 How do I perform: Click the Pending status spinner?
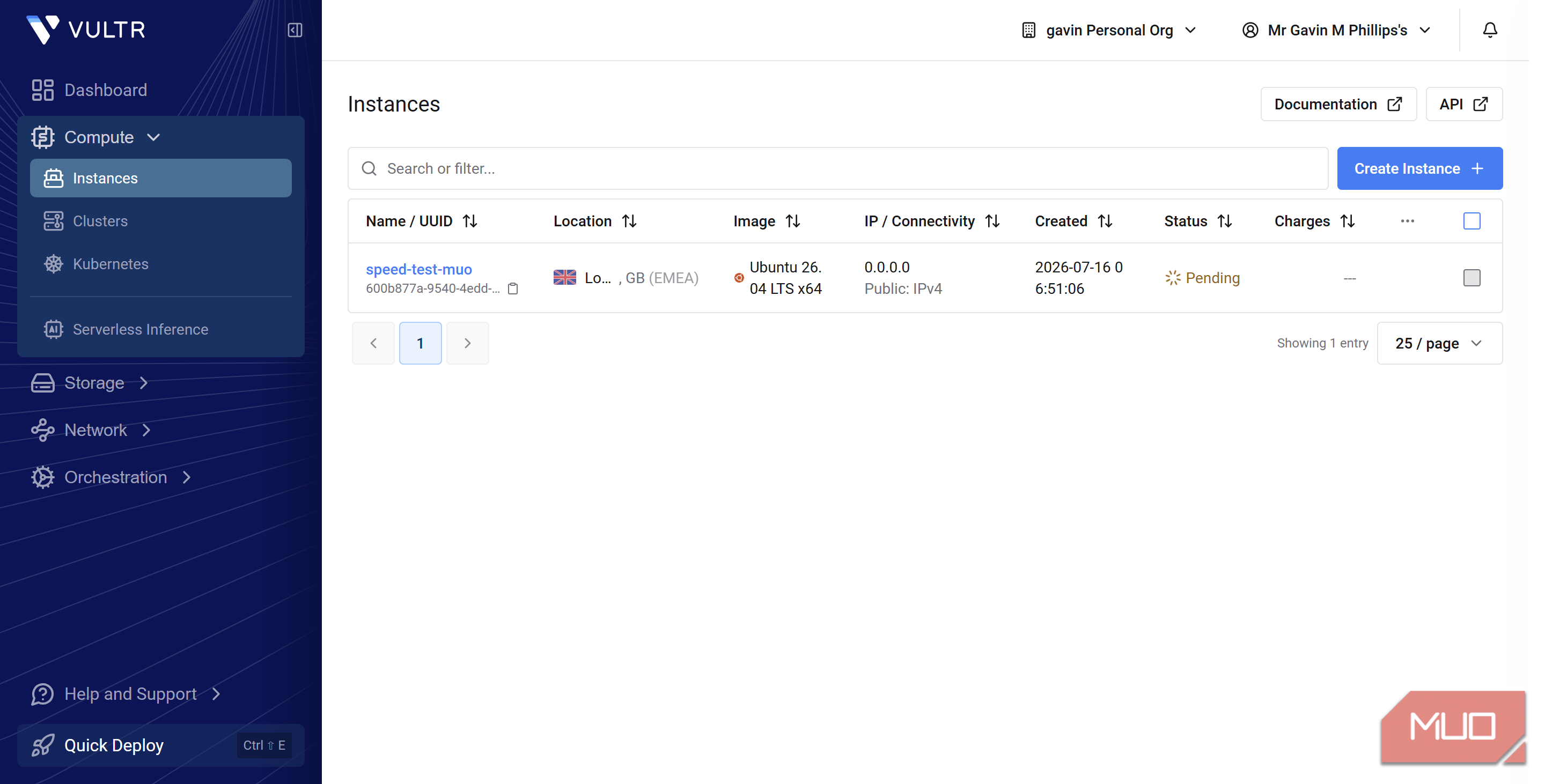tap(1173, 278)
